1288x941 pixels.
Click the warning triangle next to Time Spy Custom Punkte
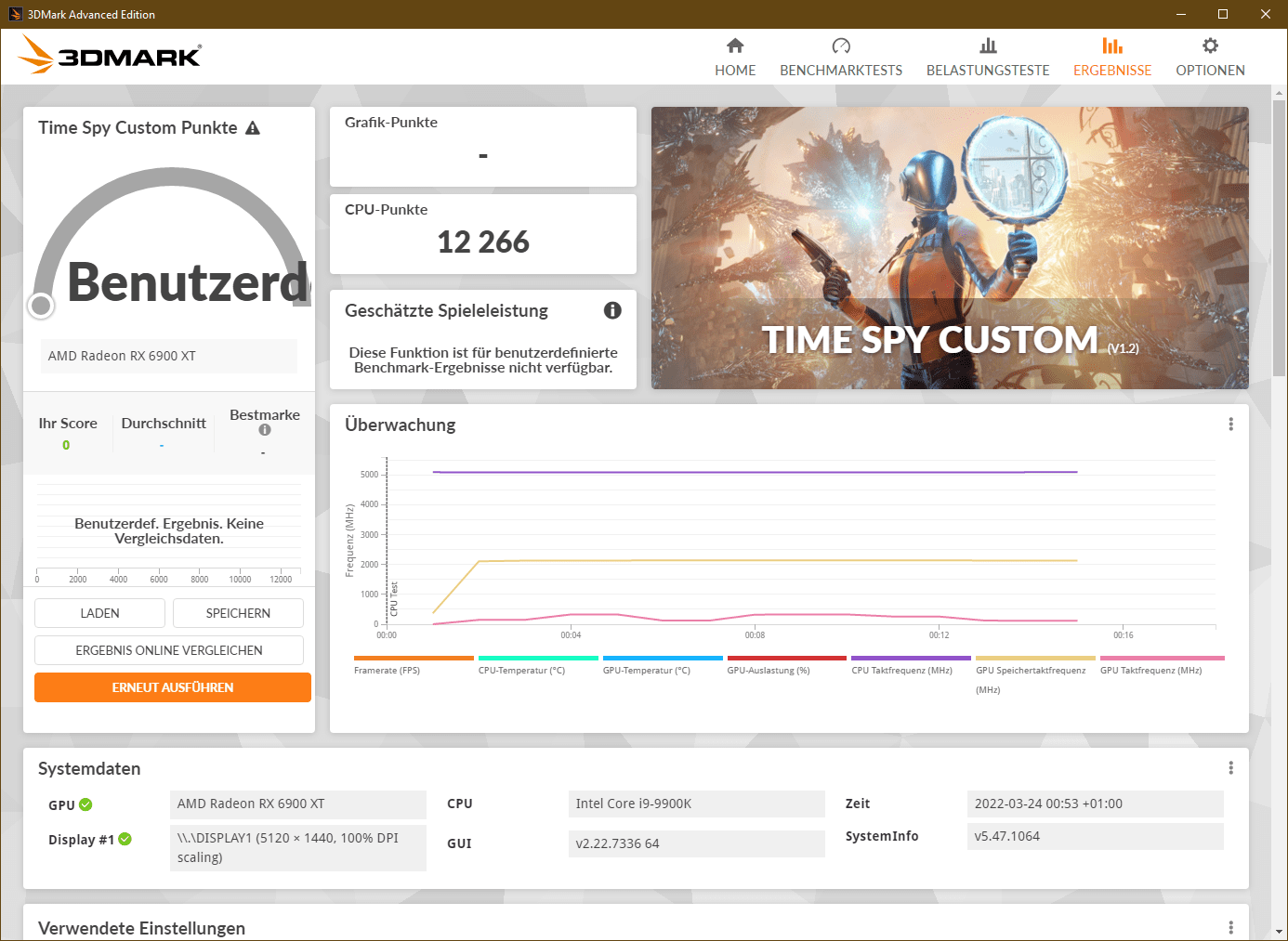pyautogui.click(x=253, y=128)
